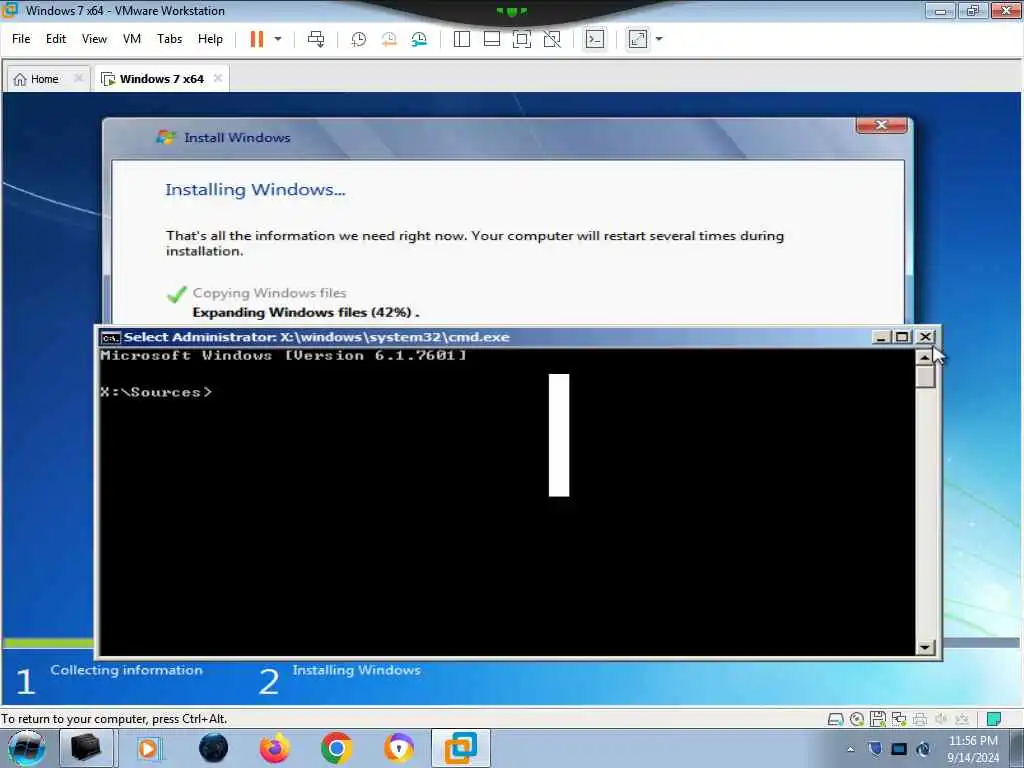Click the Expanding Windows files progress text
This screenshot has height=768, width=1024.
(x=306, y=312)
